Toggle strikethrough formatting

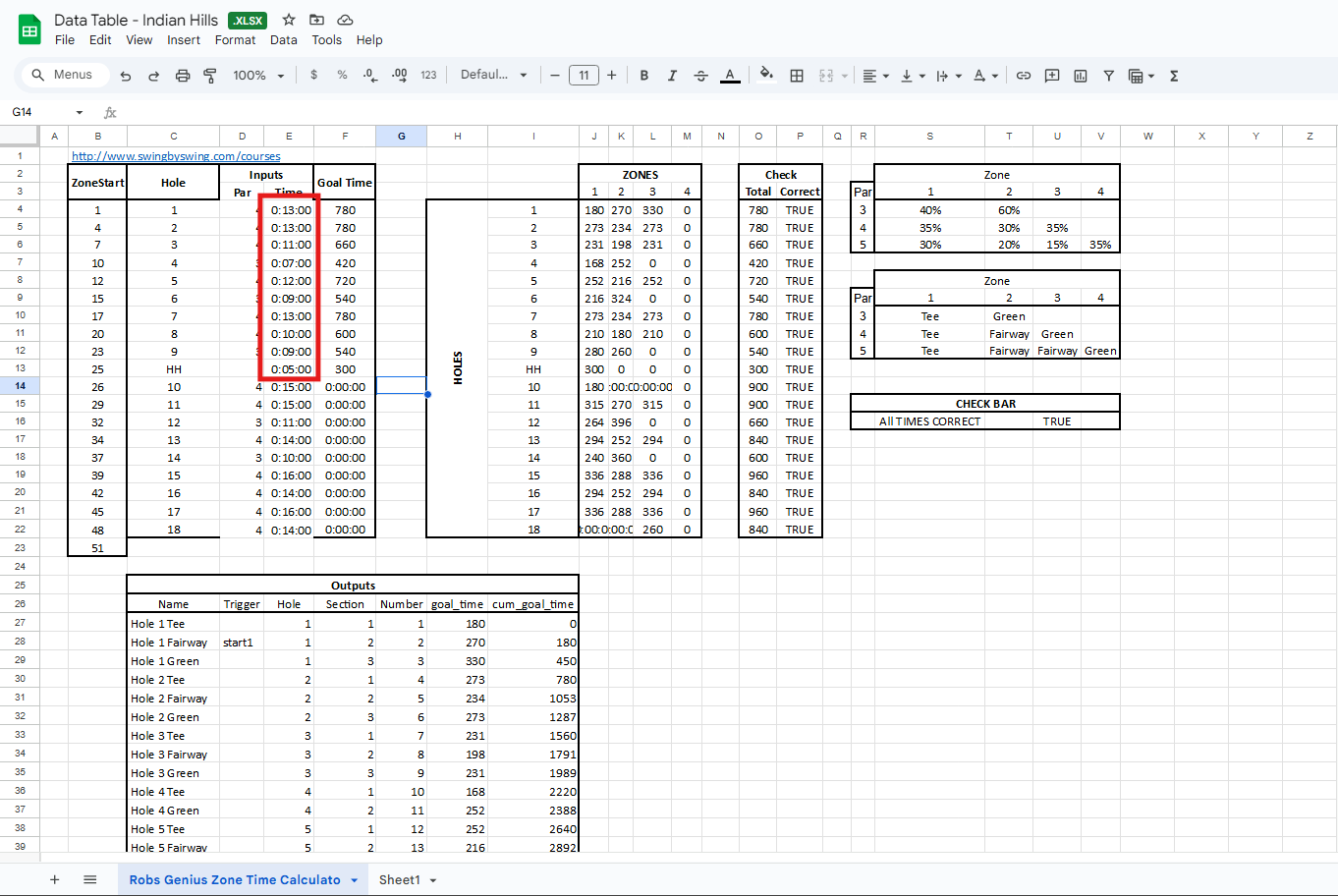pyautogui.click(x=700, y=76)
